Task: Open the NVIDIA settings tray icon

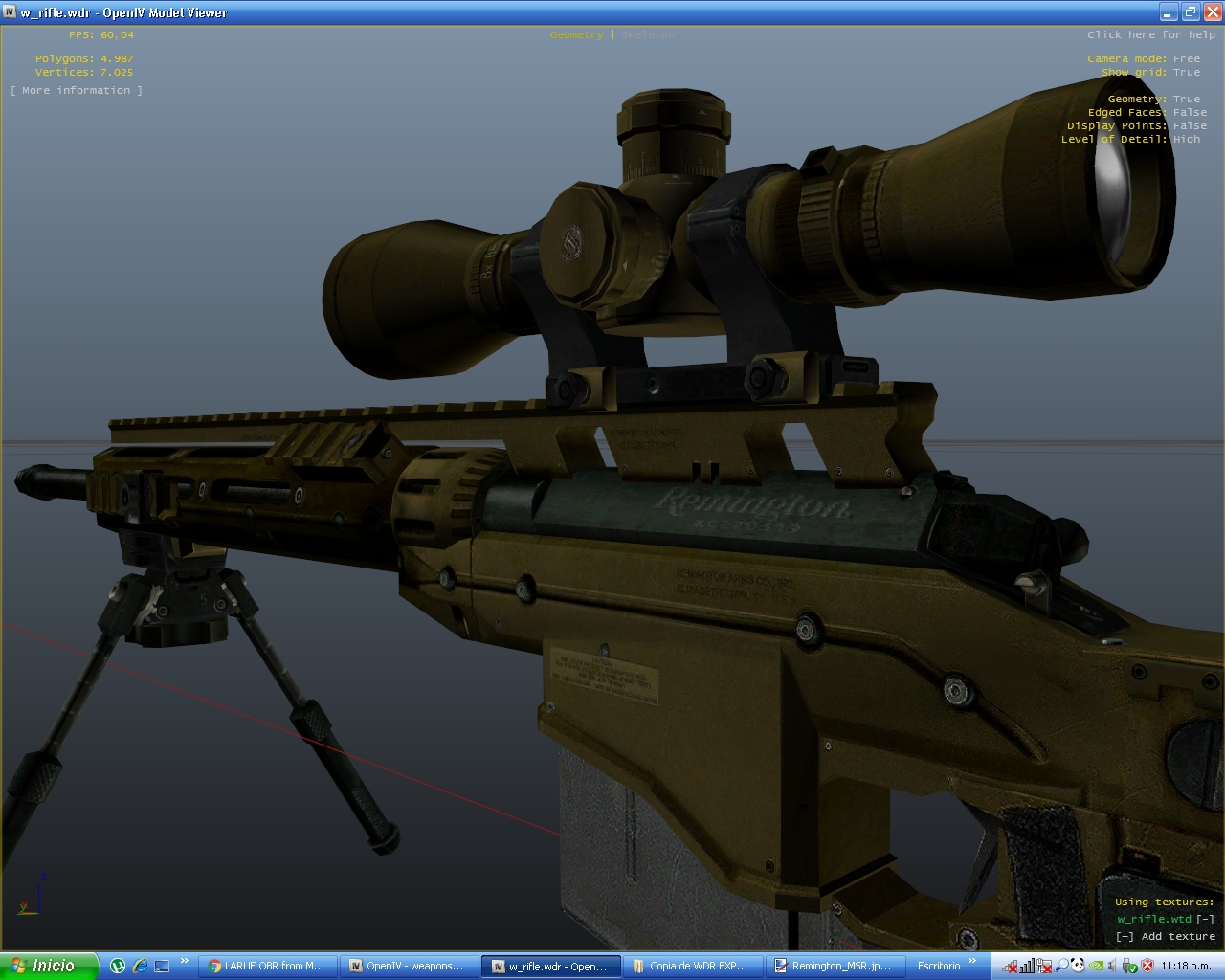Action: (x=1097, y=966)
